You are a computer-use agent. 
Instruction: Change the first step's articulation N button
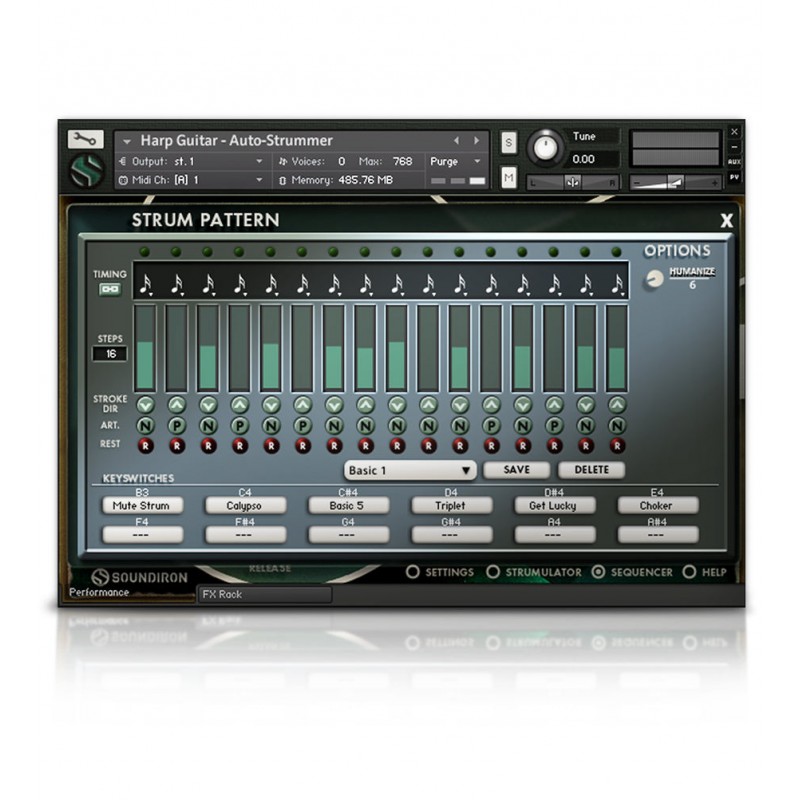[x=145, y=425]
